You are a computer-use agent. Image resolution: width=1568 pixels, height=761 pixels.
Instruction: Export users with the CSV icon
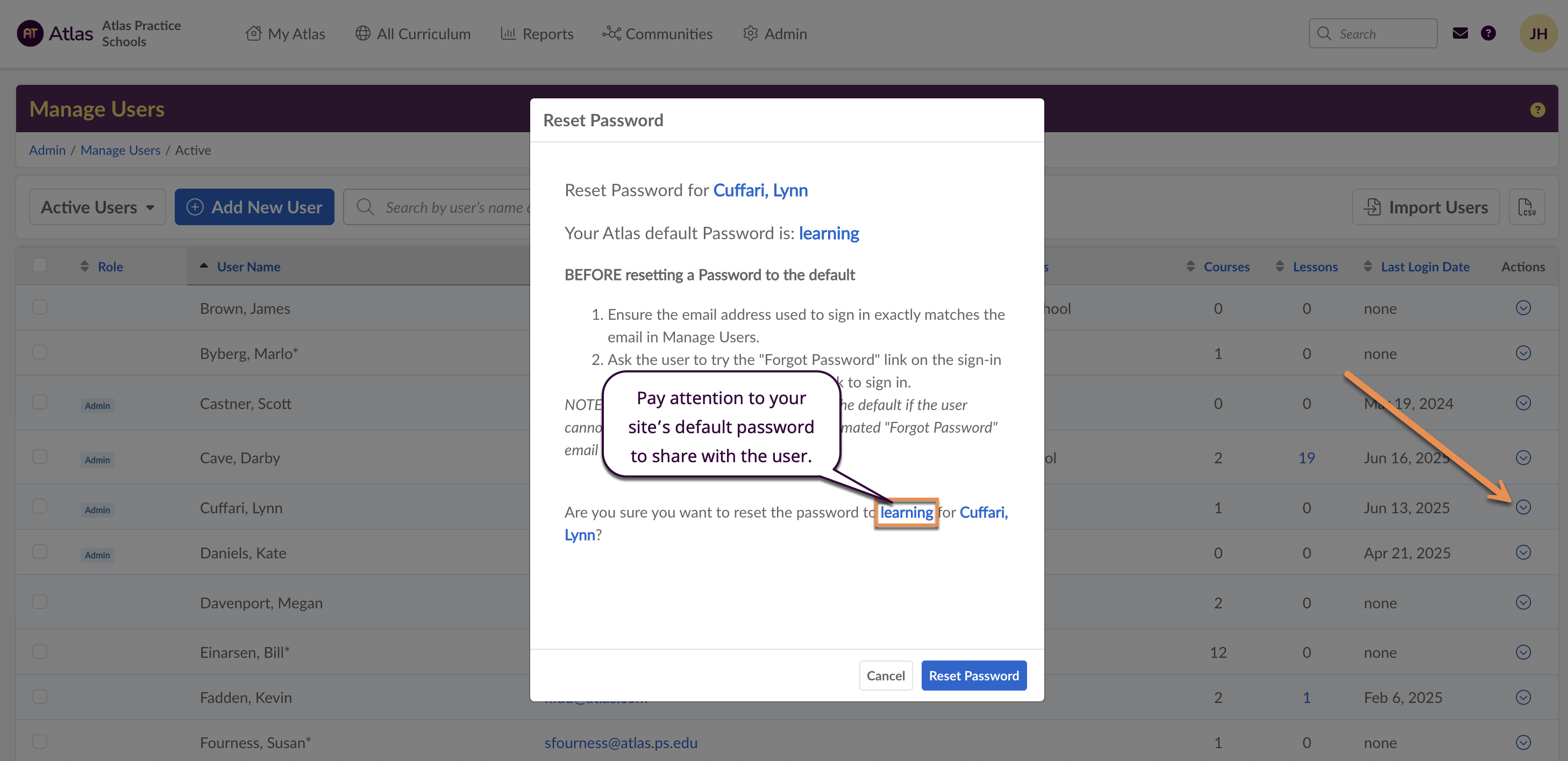[x=1526, y=207]
